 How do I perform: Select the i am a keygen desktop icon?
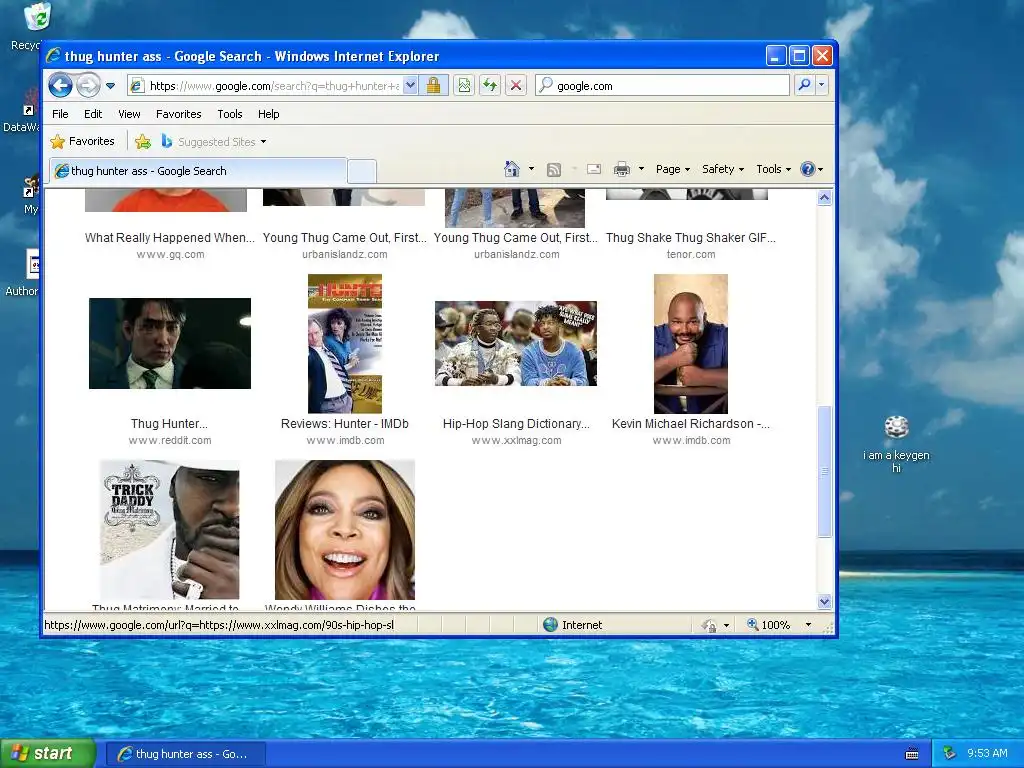tap(896, 444)
